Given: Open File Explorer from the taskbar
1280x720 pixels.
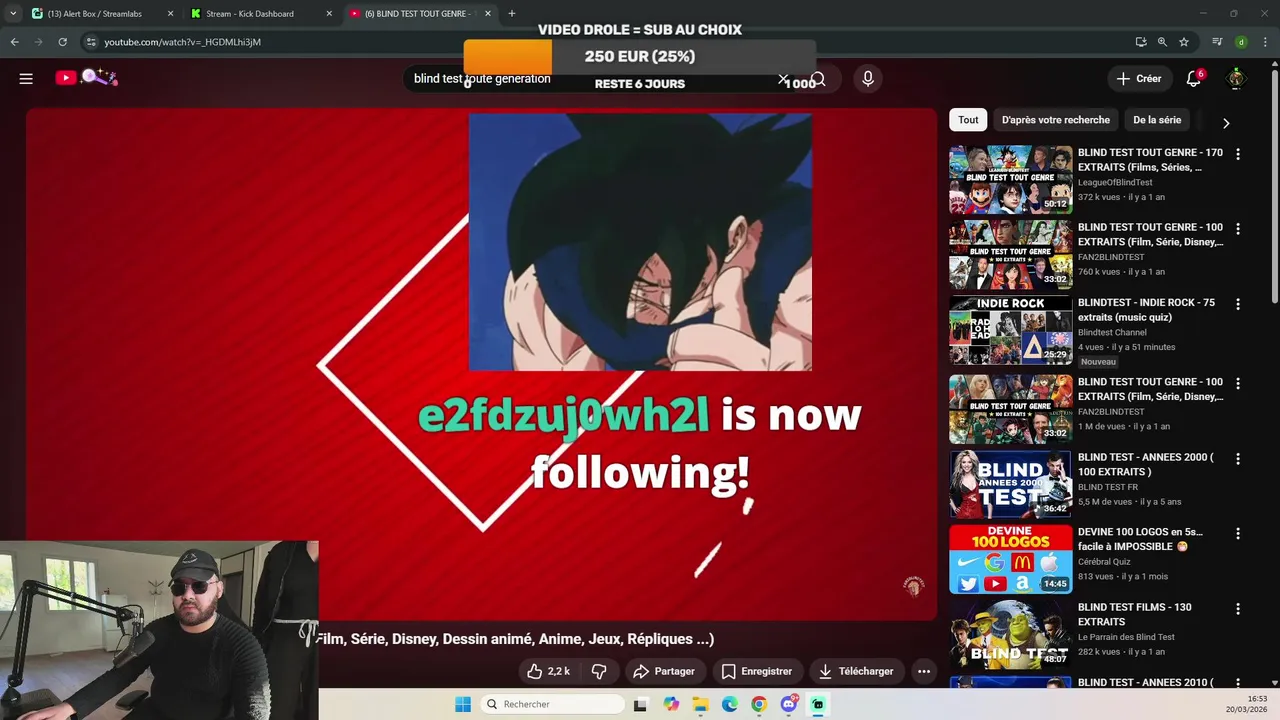Looking at the screenshot, I should coord(700,704).
